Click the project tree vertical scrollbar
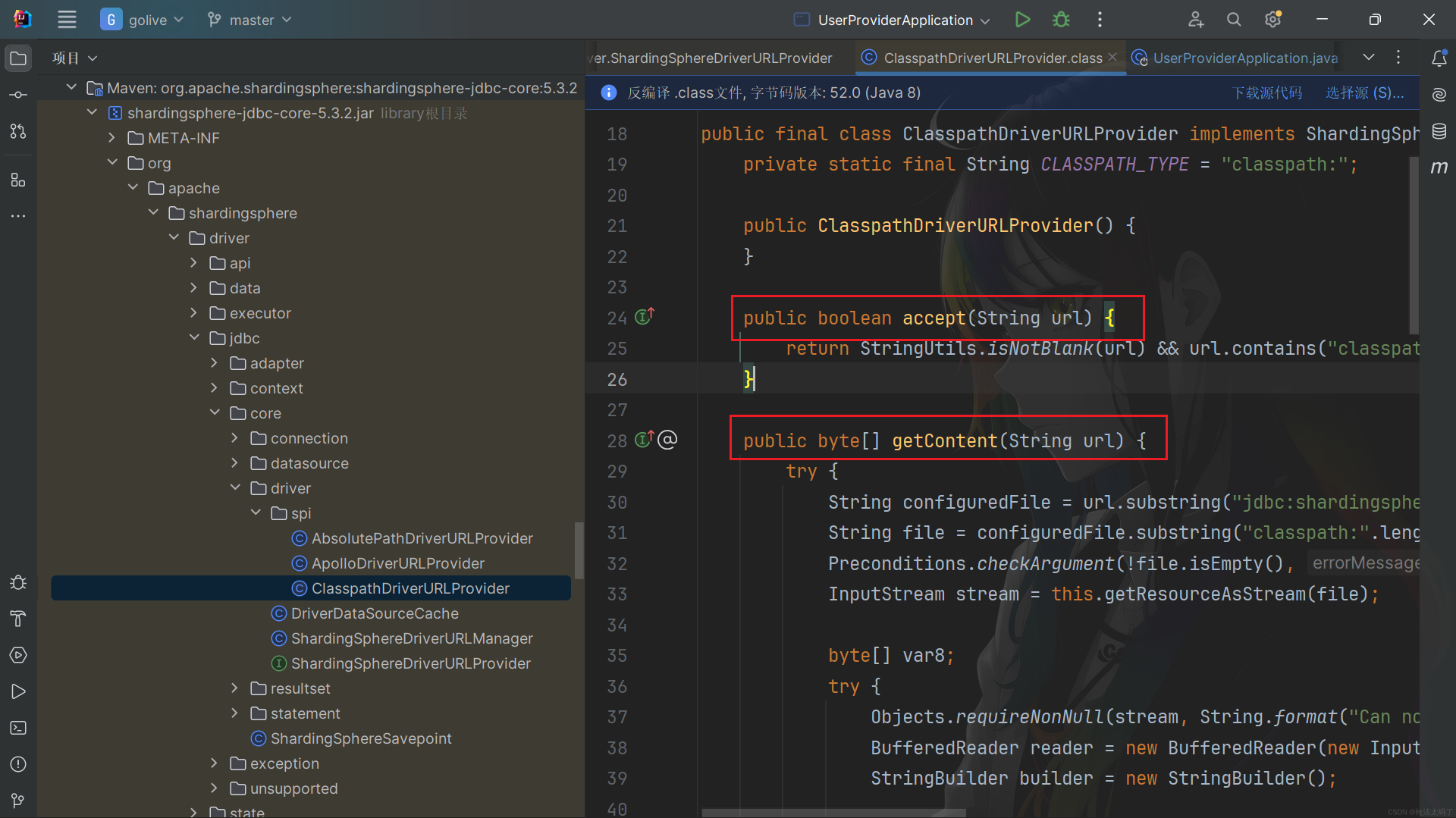 point(579,550)
